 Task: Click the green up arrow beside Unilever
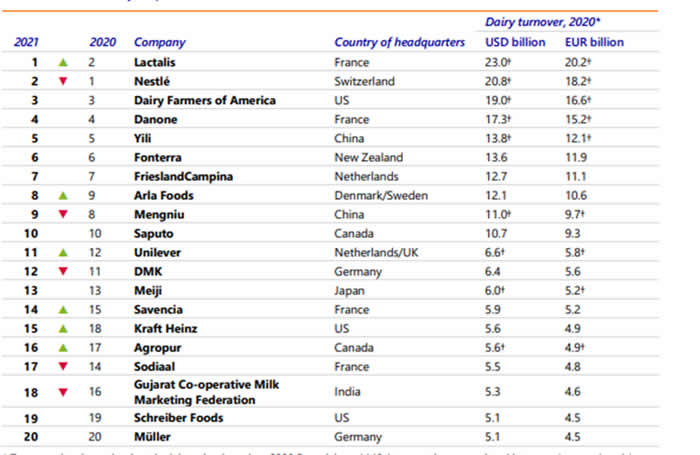63,253
